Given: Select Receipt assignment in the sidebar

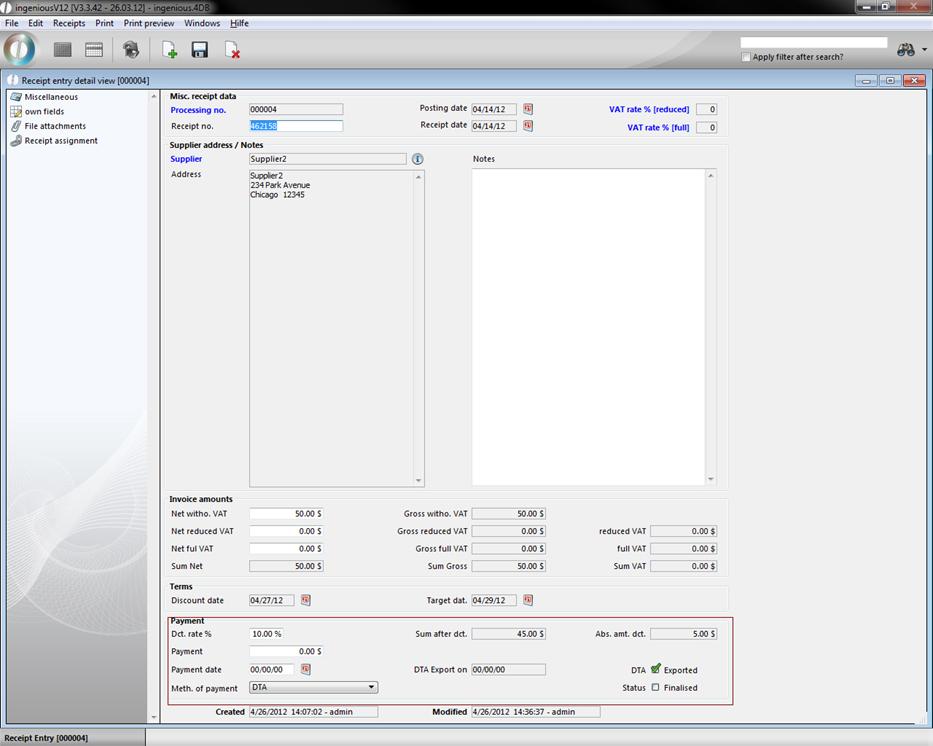Looking at the screenshot, I should click(61, 141).
